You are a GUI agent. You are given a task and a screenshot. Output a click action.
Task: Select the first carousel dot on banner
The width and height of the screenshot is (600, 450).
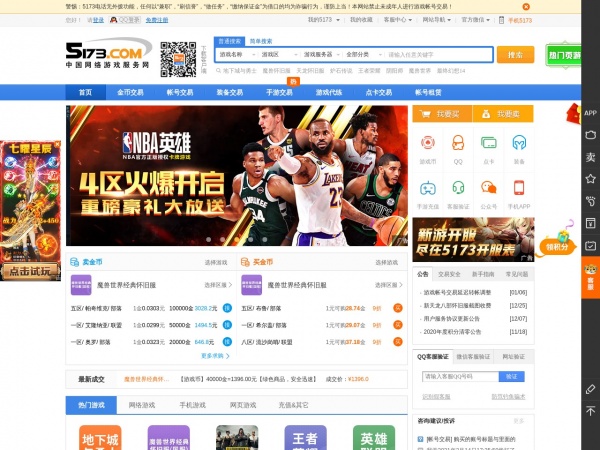209,240
